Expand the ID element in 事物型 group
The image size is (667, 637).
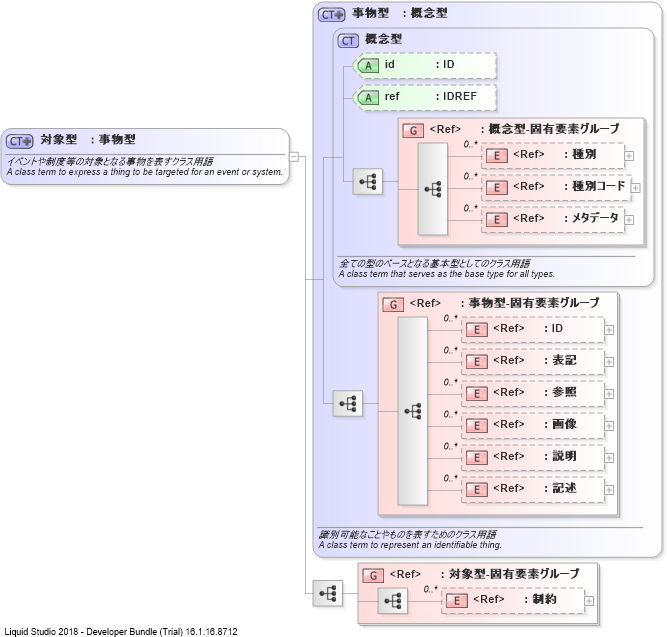point(609,330)
